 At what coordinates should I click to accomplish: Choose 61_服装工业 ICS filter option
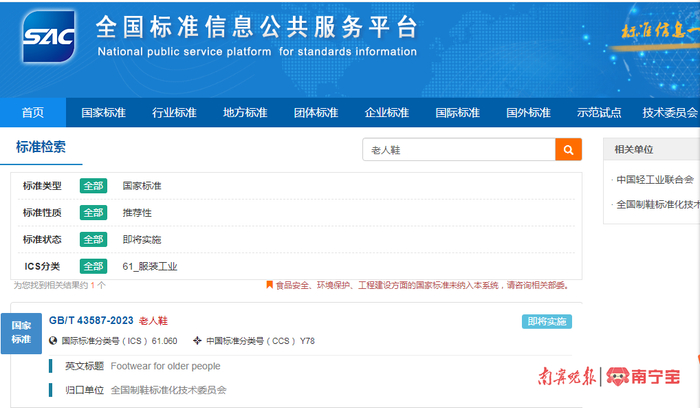pos(150,266)
